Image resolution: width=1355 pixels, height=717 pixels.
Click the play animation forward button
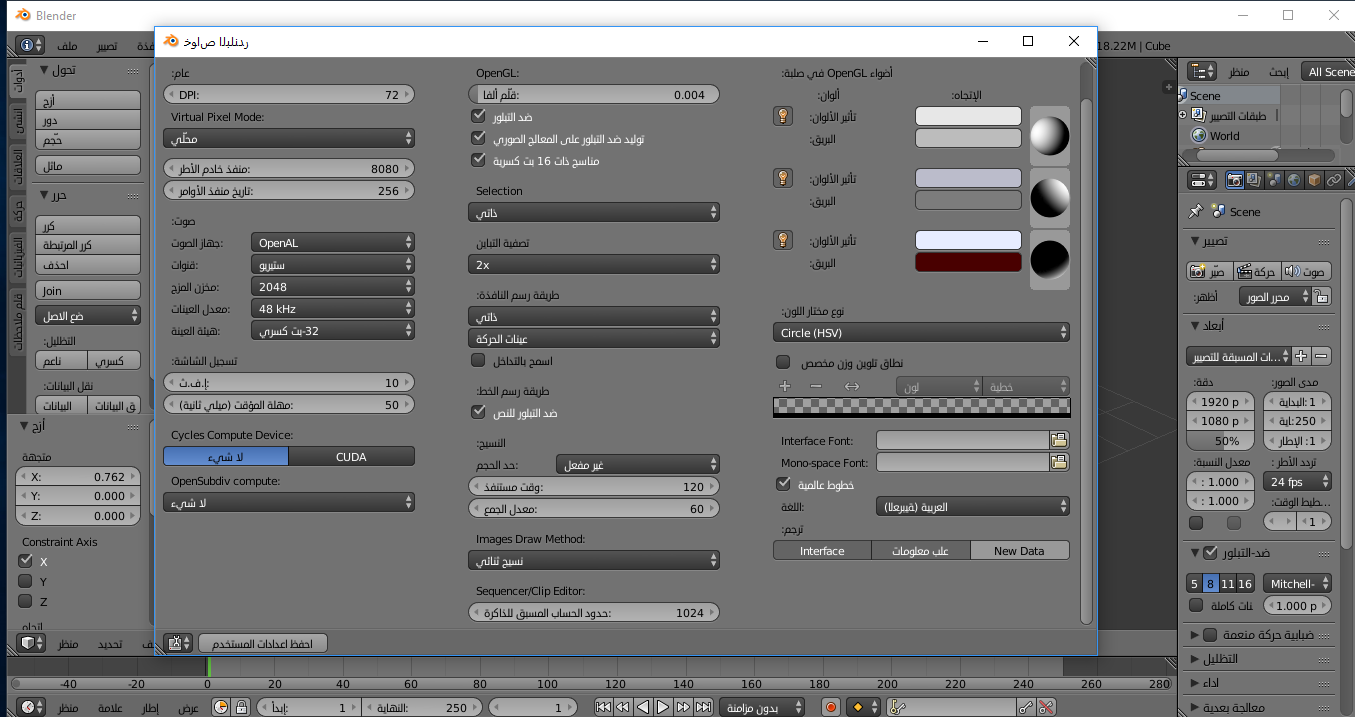[x=663, y=707]
